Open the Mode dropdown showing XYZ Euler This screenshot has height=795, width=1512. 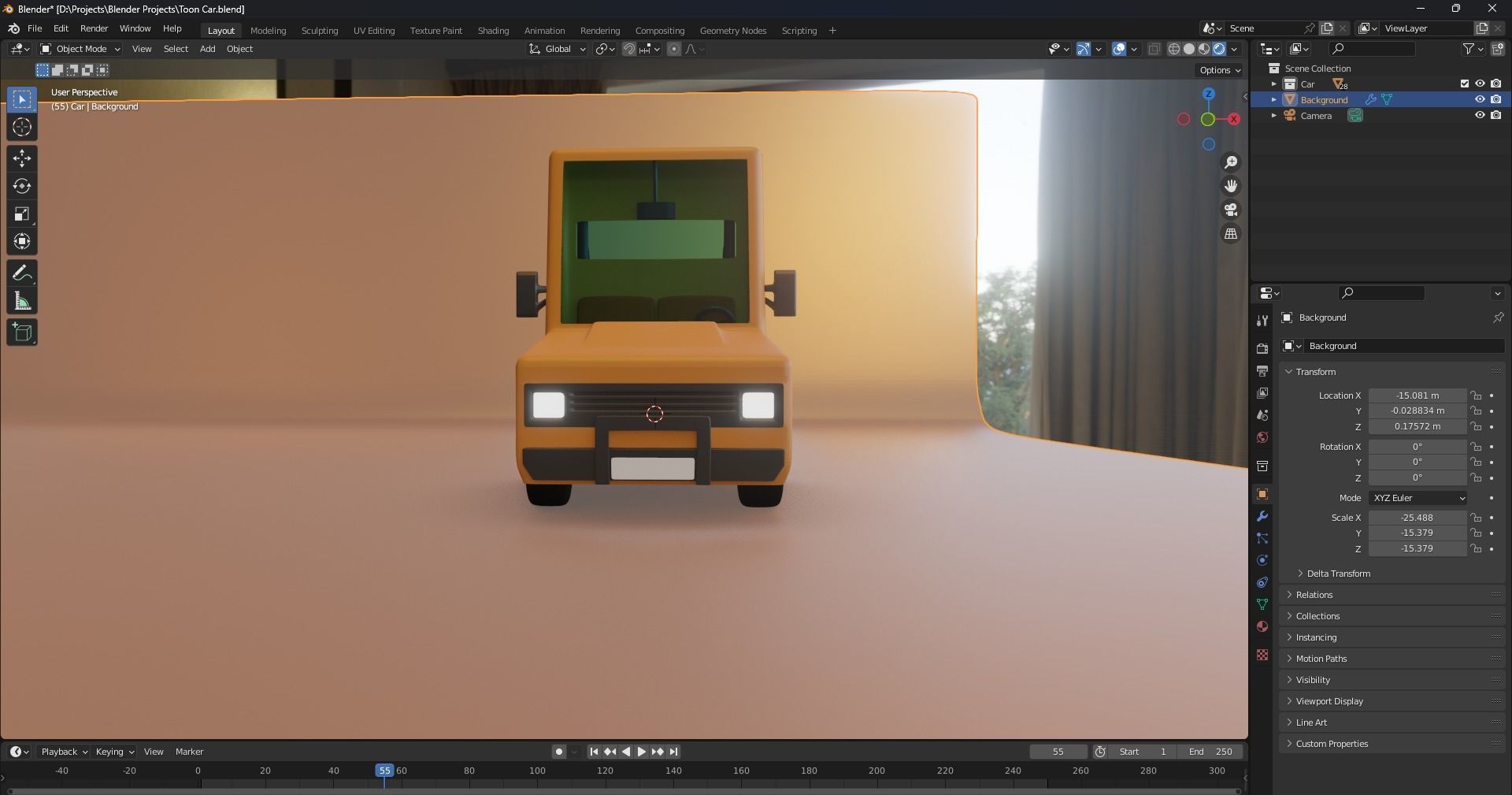[x=1417, y=498]
